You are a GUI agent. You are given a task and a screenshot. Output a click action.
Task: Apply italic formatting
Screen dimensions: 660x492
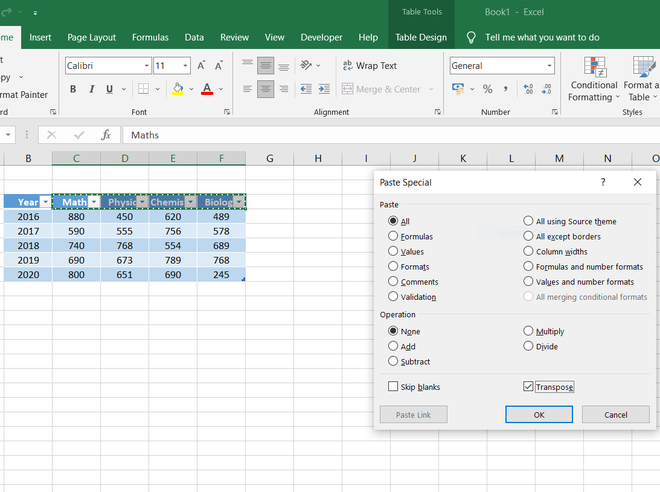(92, 89)
